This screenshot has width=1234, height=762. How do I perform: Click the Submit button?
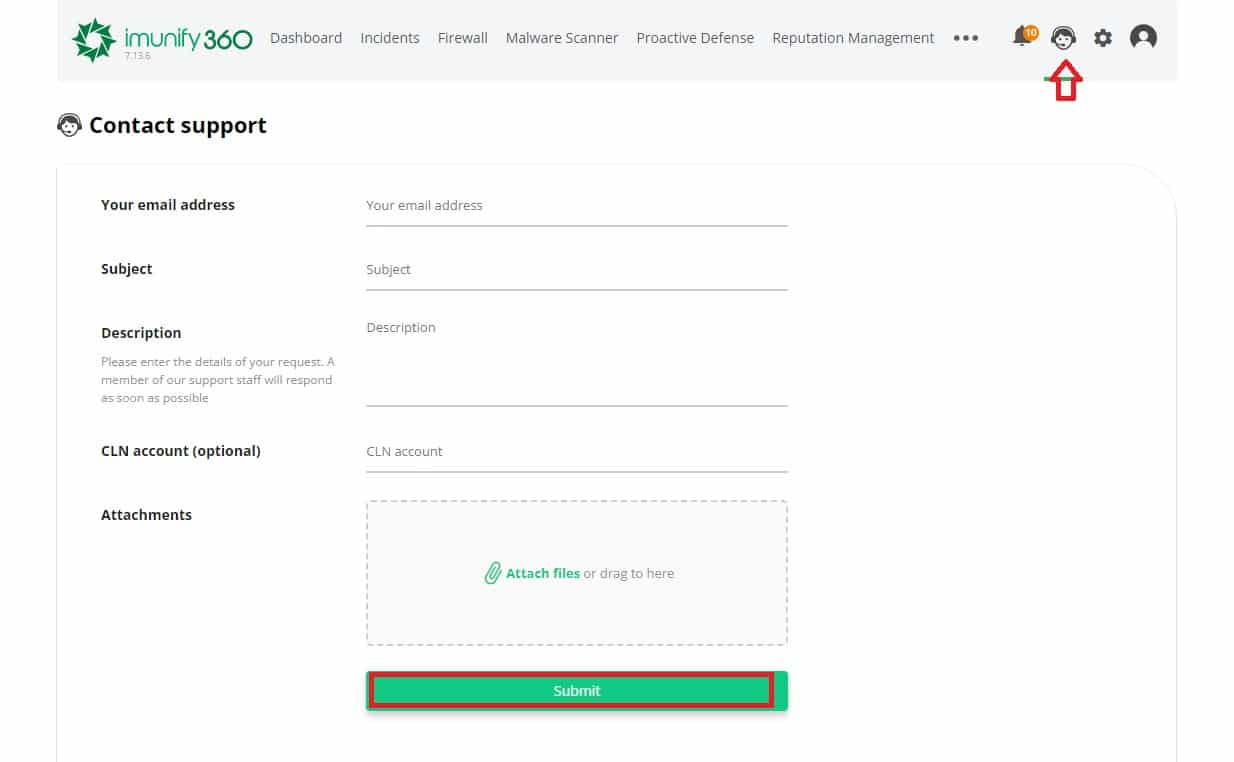577,691
